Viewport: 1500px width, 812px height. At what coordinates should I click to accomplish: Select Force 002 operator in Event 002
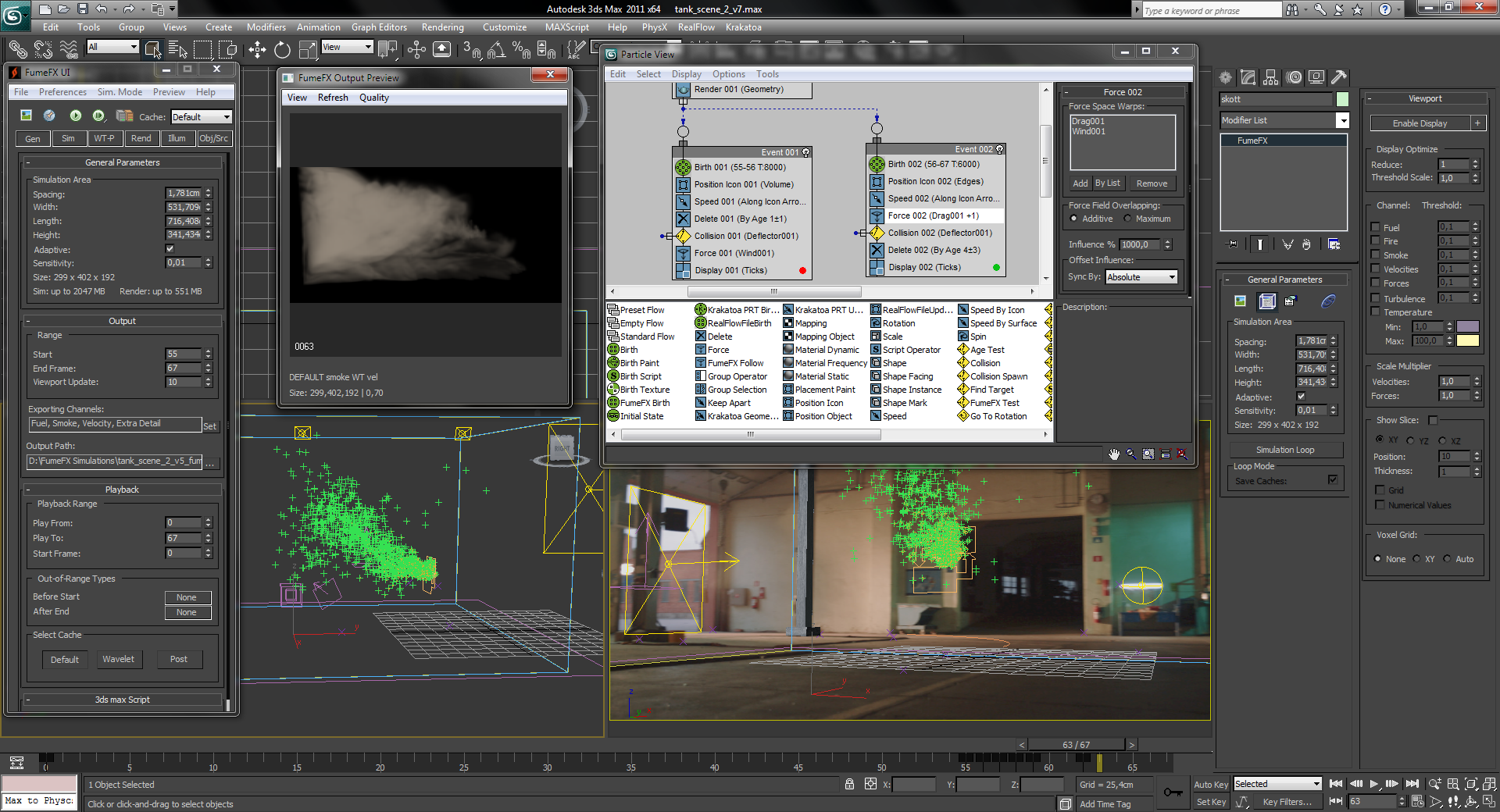pyautogui.click(x=936, y=215)
